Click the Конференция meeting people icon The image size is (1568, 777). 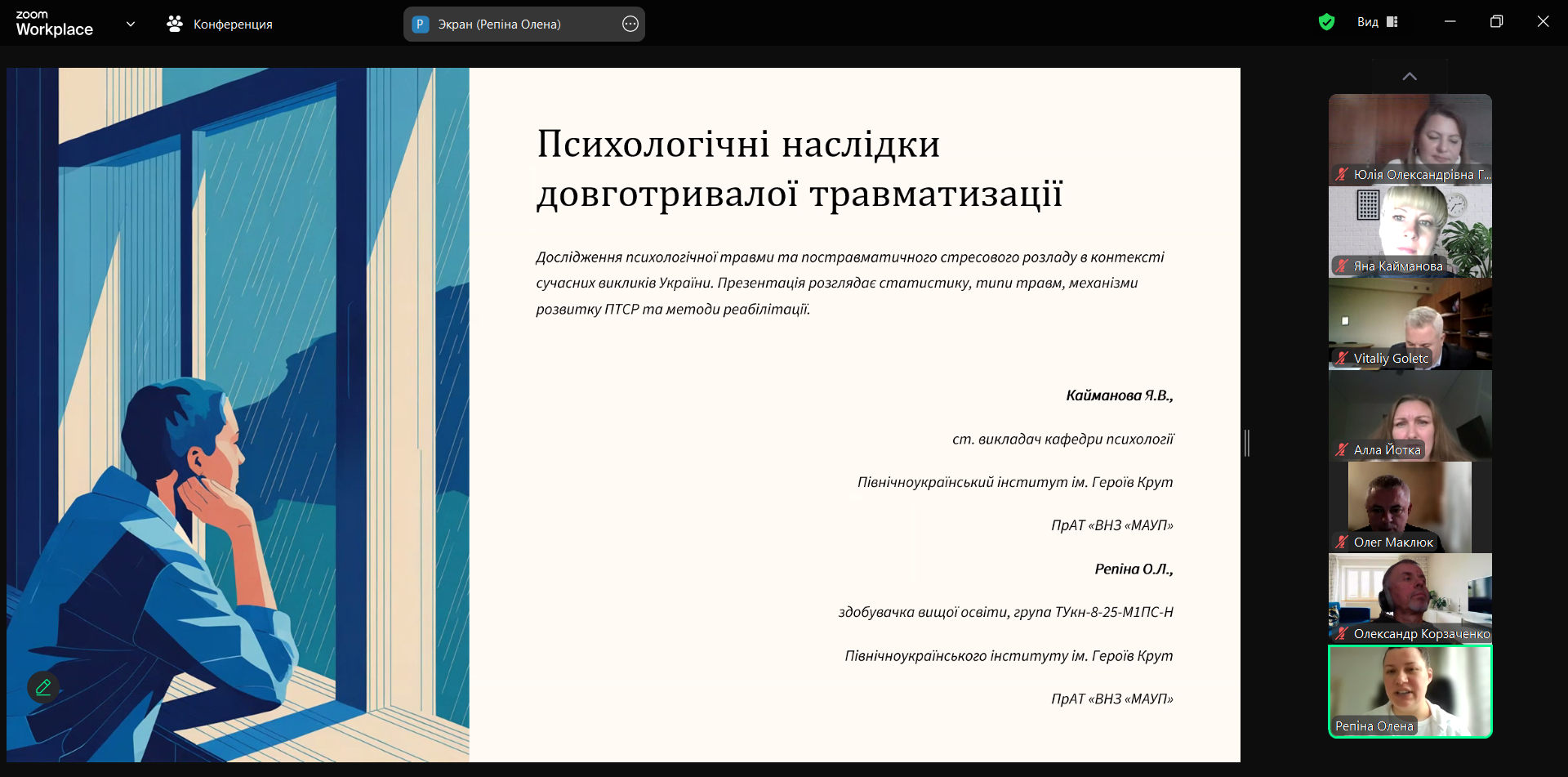pyautogui.click(x=174, y=25)
